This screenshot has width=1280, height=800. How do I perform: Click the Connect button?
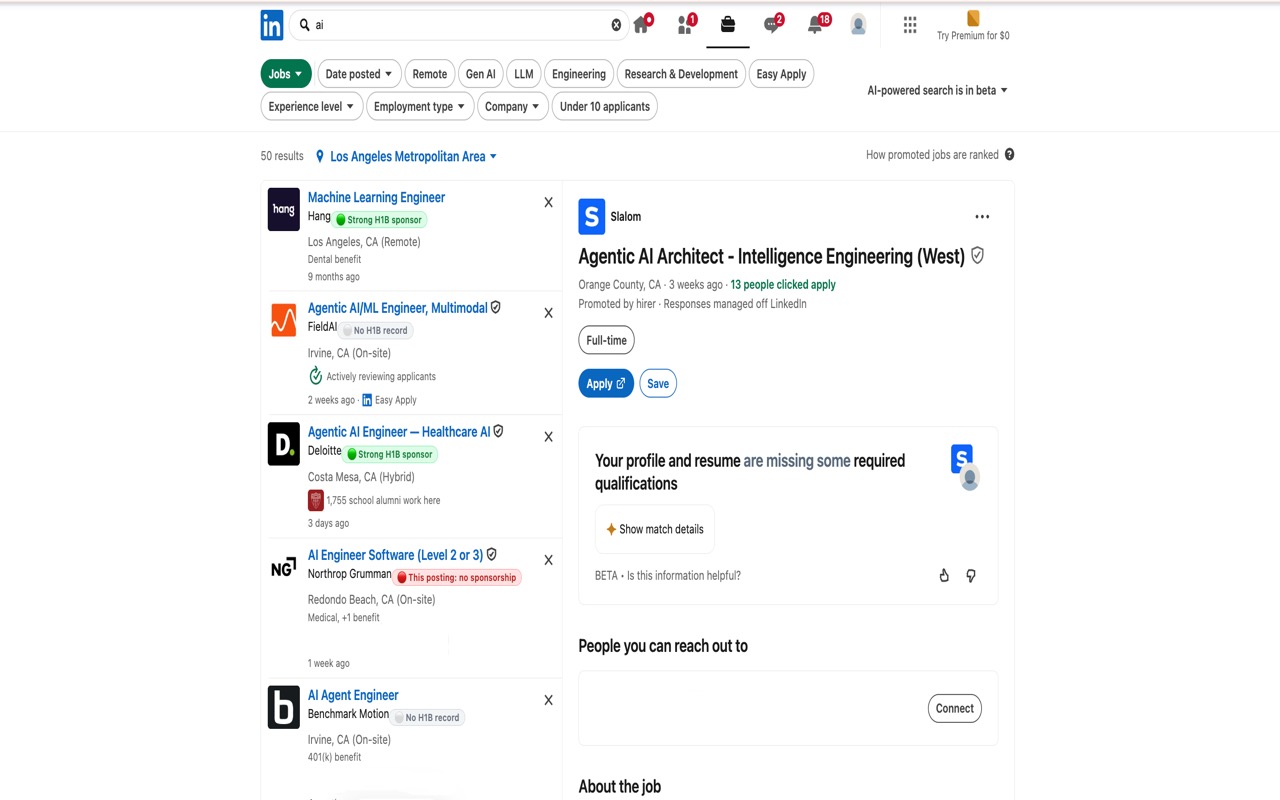point(955,708)
